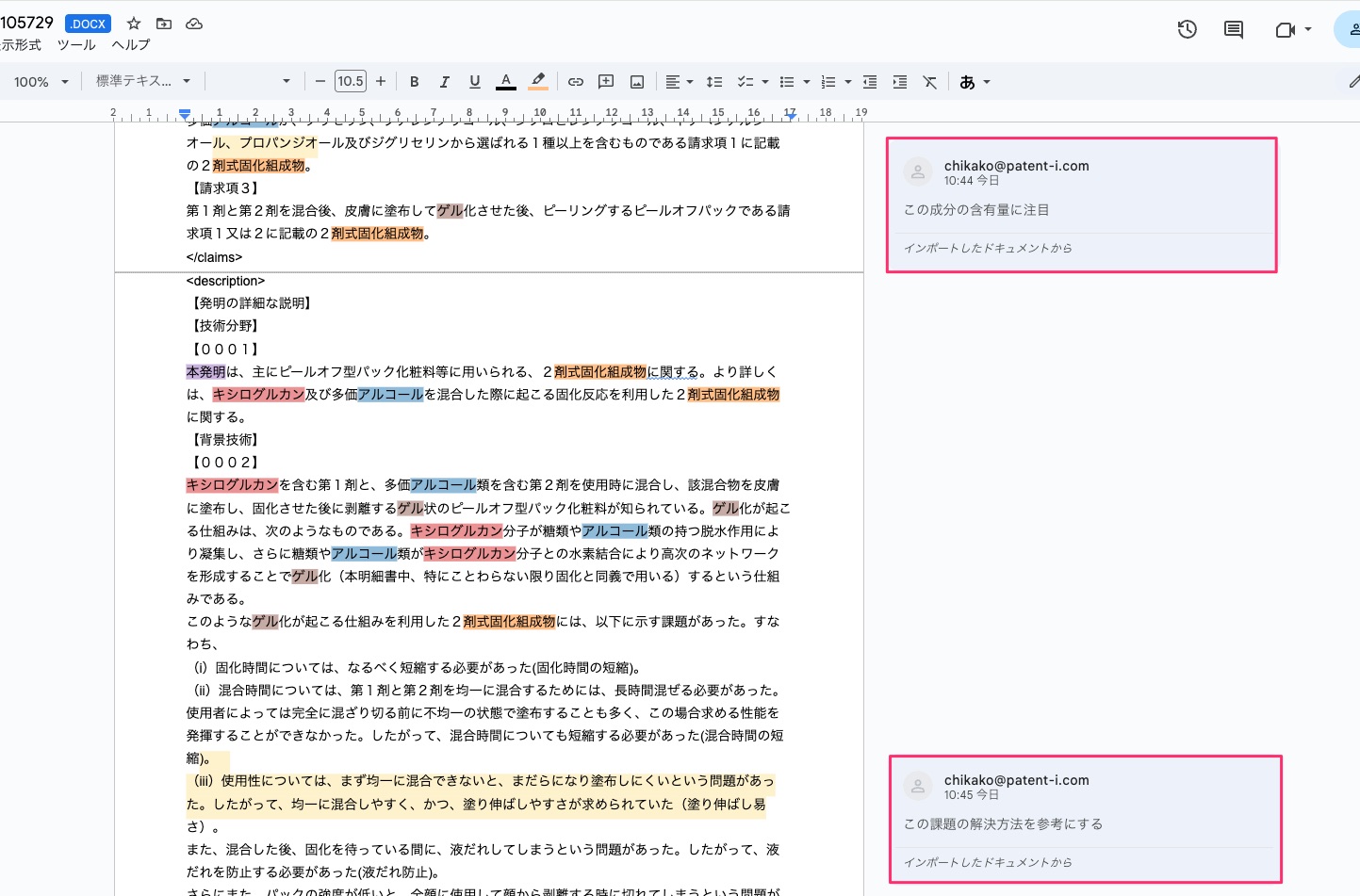Decrease the indent
The image size is (1360, 896).
(x=870, y=82)
